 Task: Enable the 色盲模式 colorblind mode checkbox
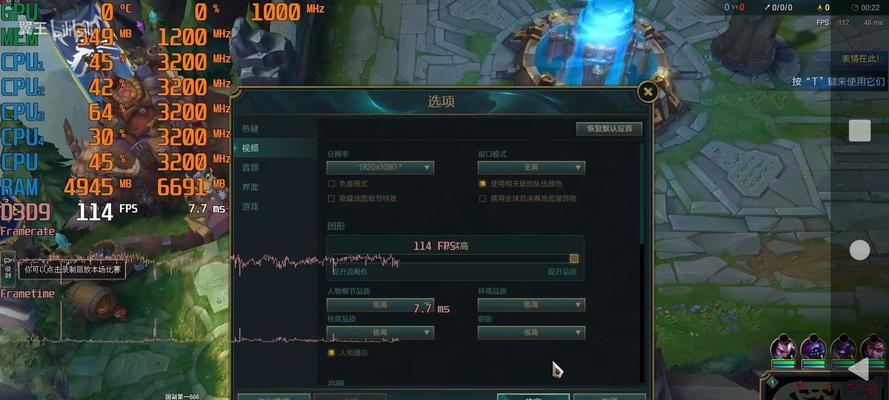coord(332,184)
